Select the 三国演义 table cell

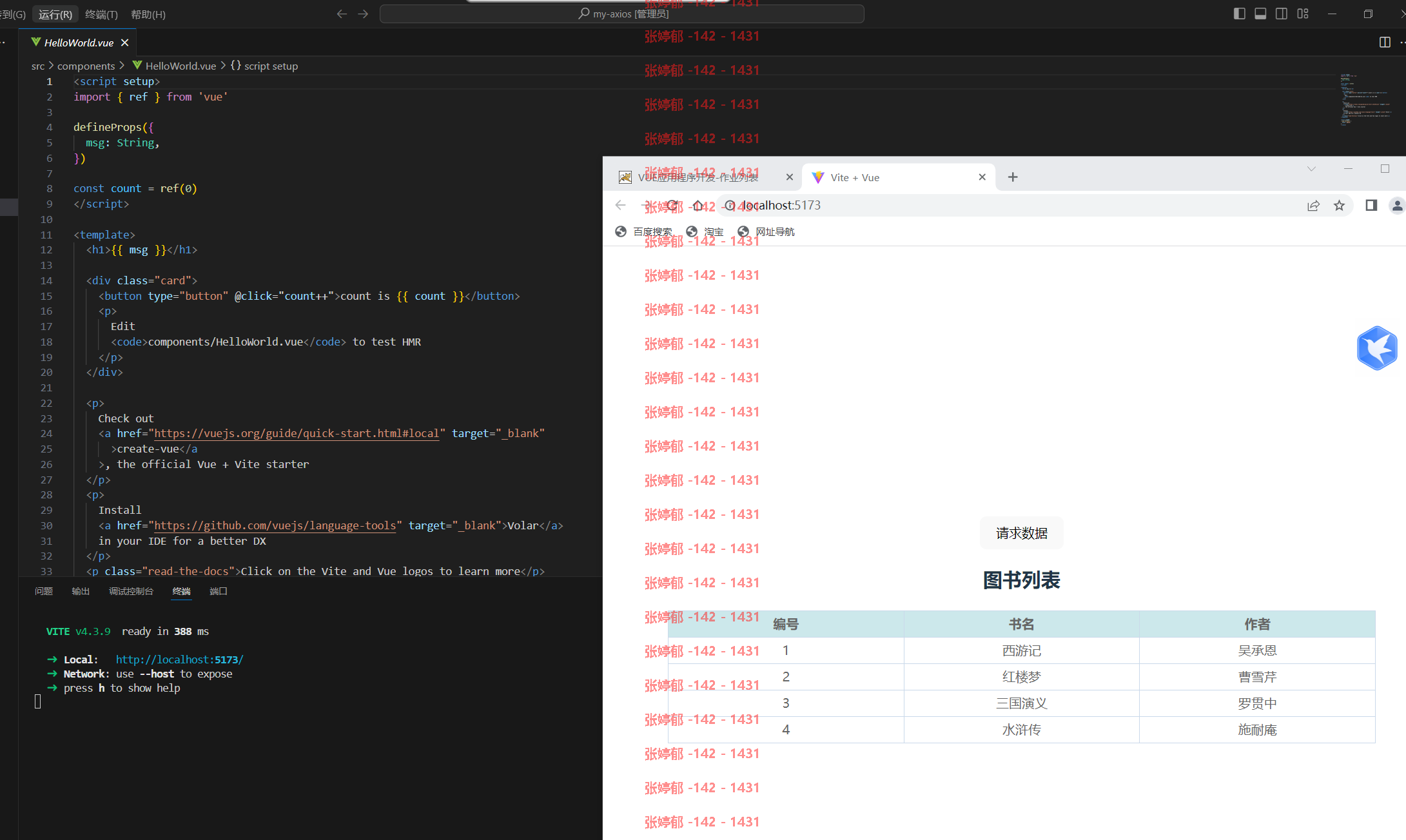tap(1022, 703)
